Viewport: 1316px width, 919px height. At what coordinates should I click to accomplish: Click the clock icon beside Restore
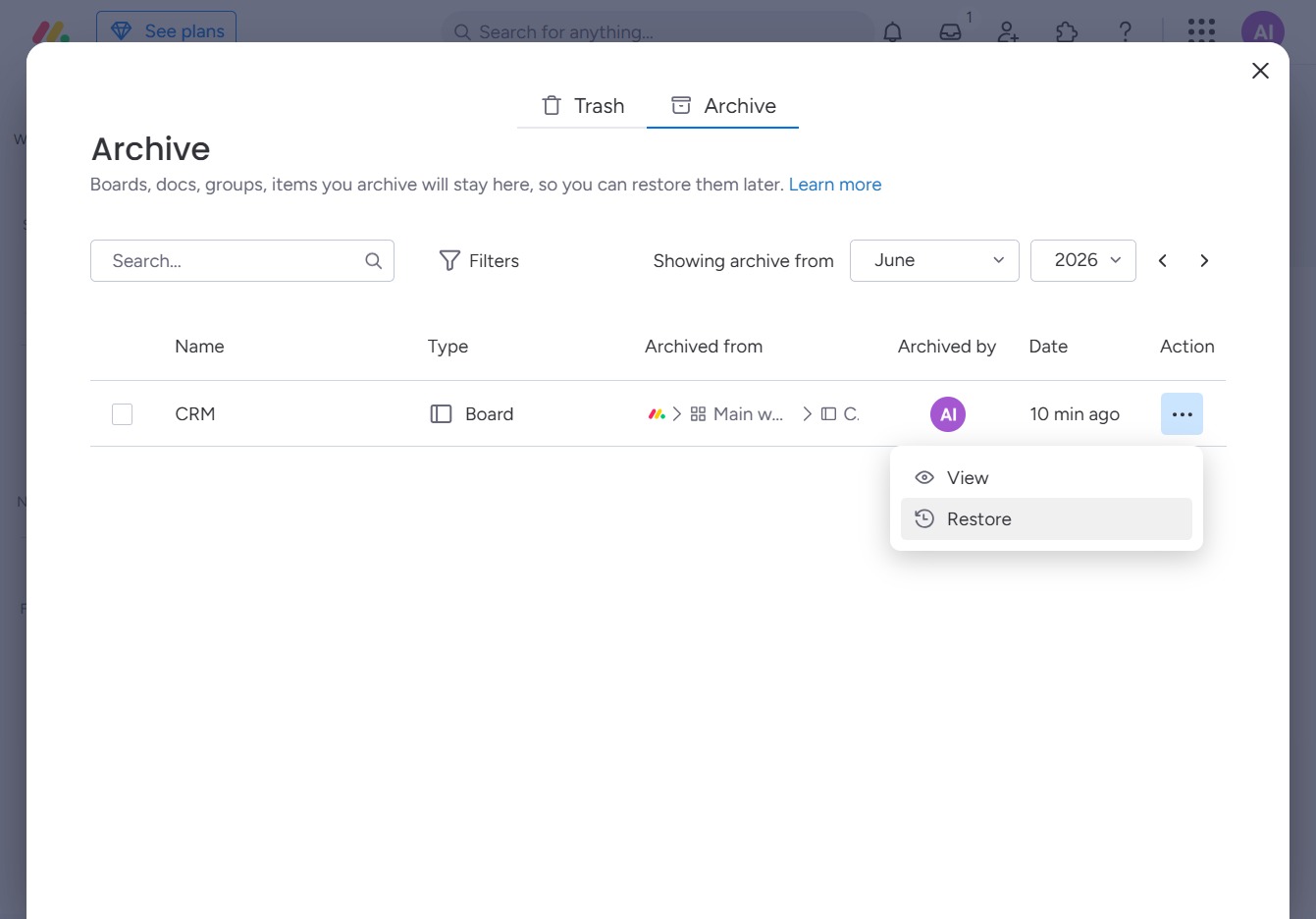pyautogui.click(x=924, y=519)
